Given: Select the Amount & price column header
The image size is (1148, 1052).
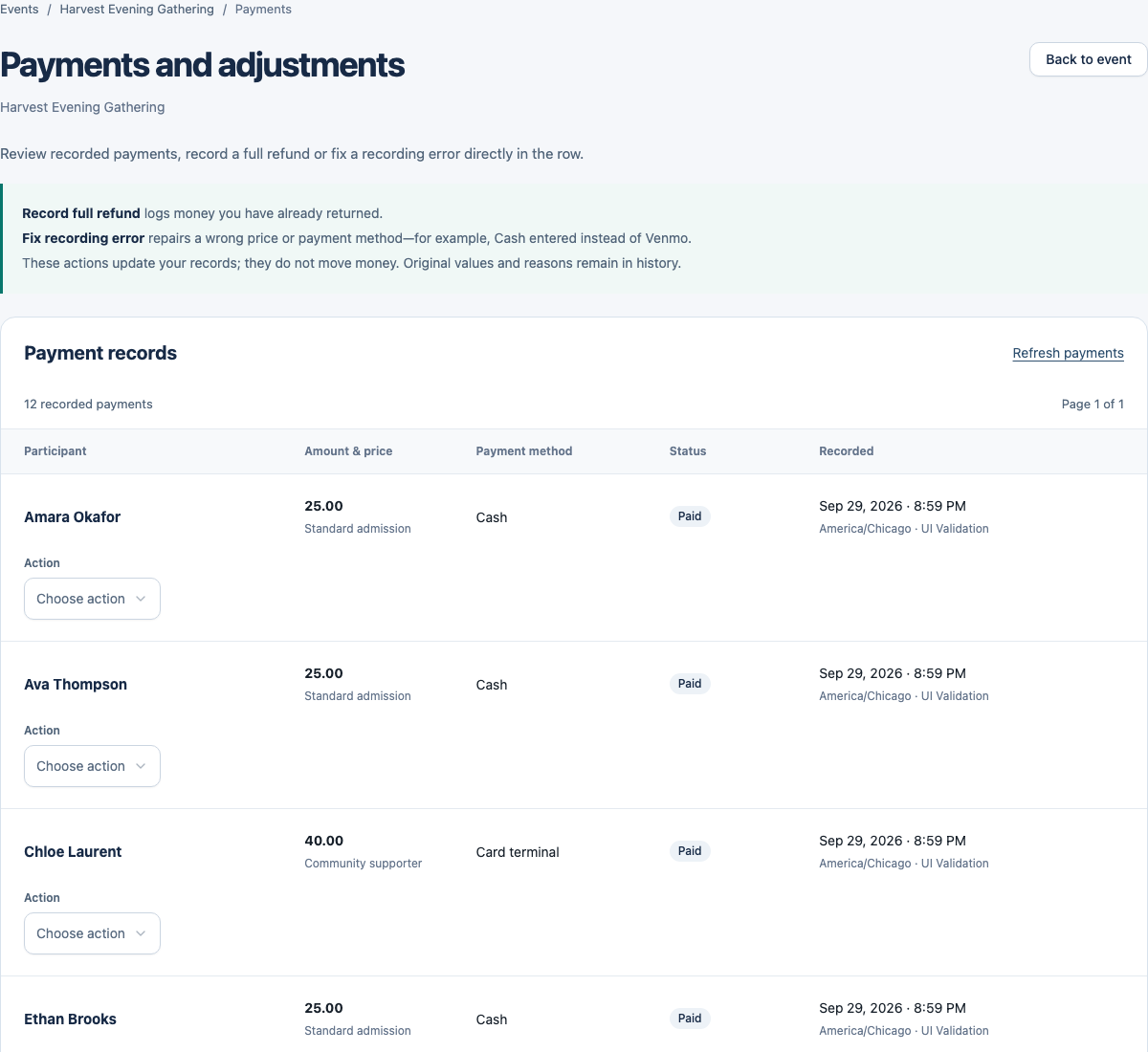Looking at the screenshot, I should pyautogui.click(x=348, y=451).
